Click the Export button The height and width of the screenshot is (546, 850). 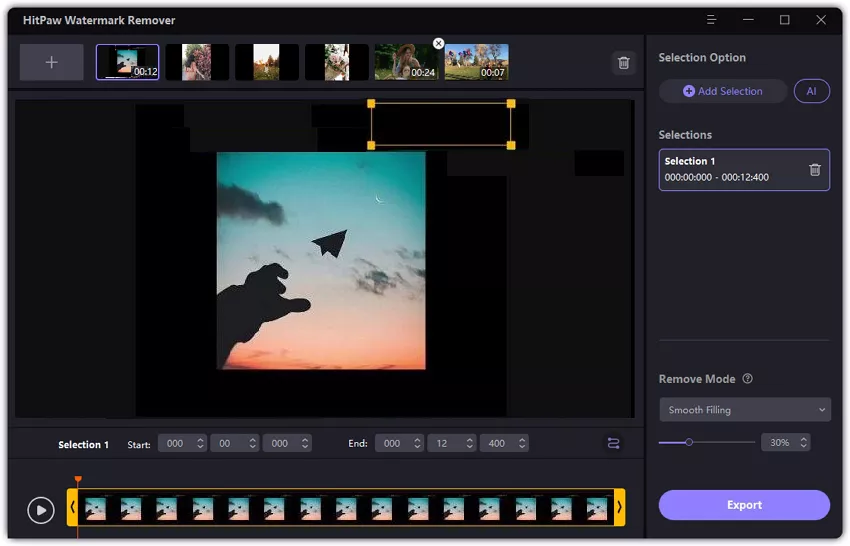(744, 505)
